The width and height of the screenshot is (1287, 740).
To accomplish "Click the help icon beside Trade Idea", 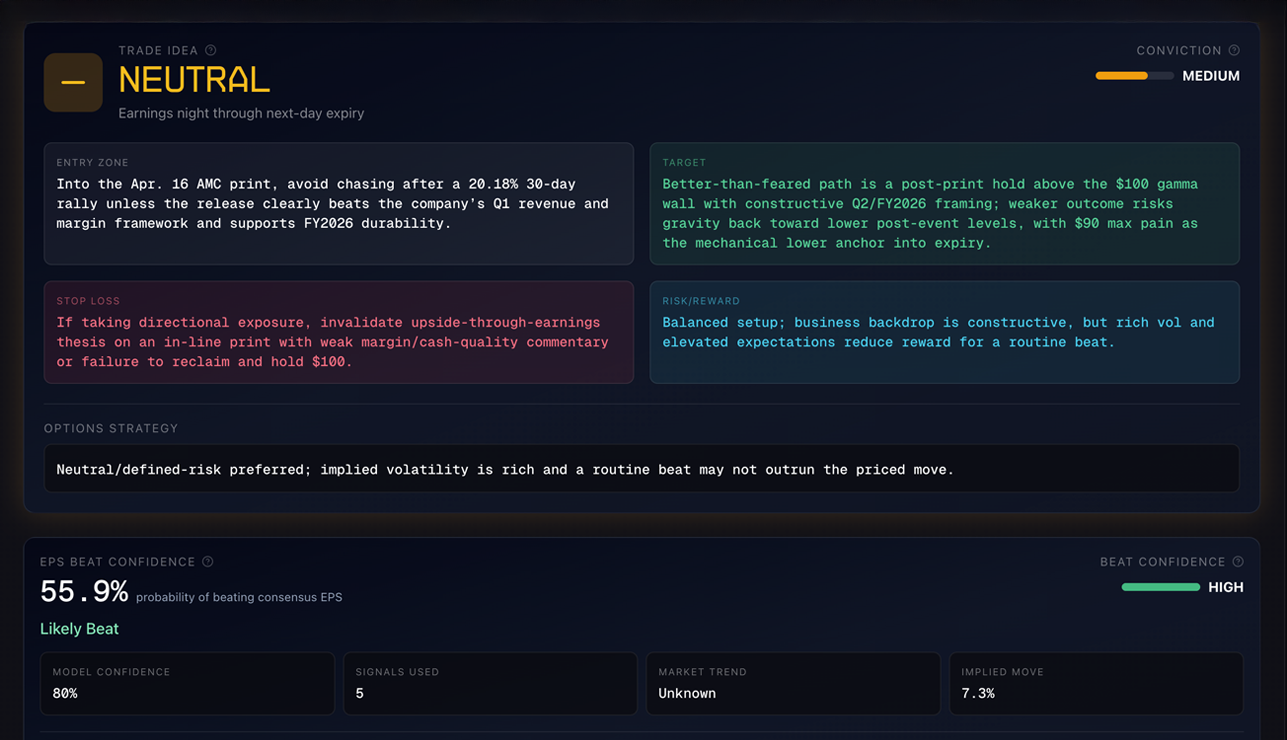I will (211, 50).
